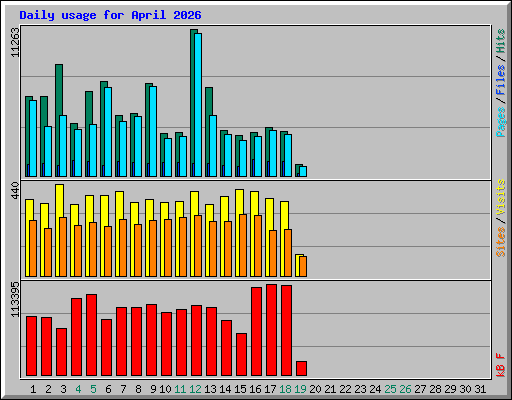The height and width of the screenshot is (400, 512).
Task: Select x-axis day label 16
Action: (x=255, y=389)
